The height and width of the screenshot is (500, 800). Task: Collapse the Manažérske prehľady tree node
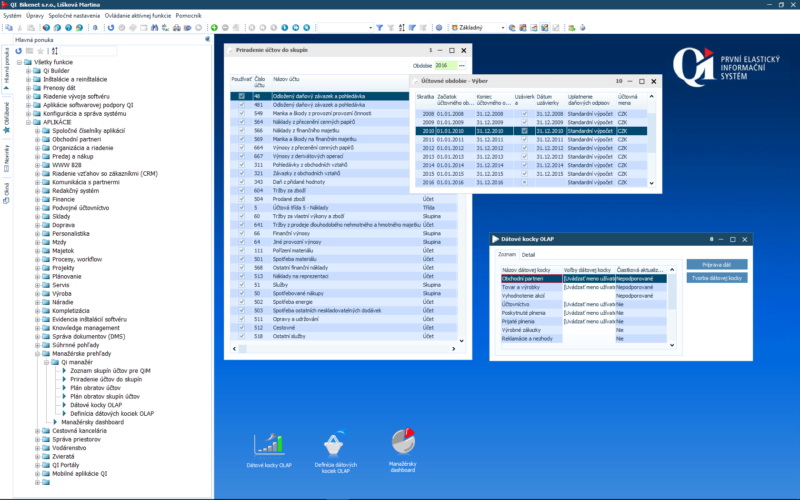coord(37,354)
